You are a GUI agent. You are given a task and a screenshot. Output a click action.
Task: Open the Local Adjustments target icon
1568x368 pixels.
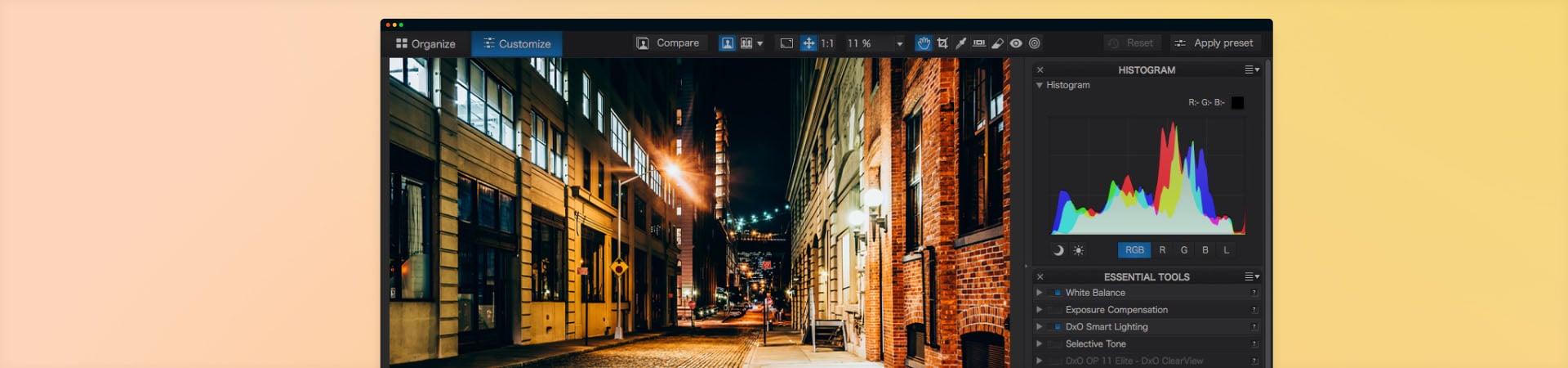coord(1035,43)
